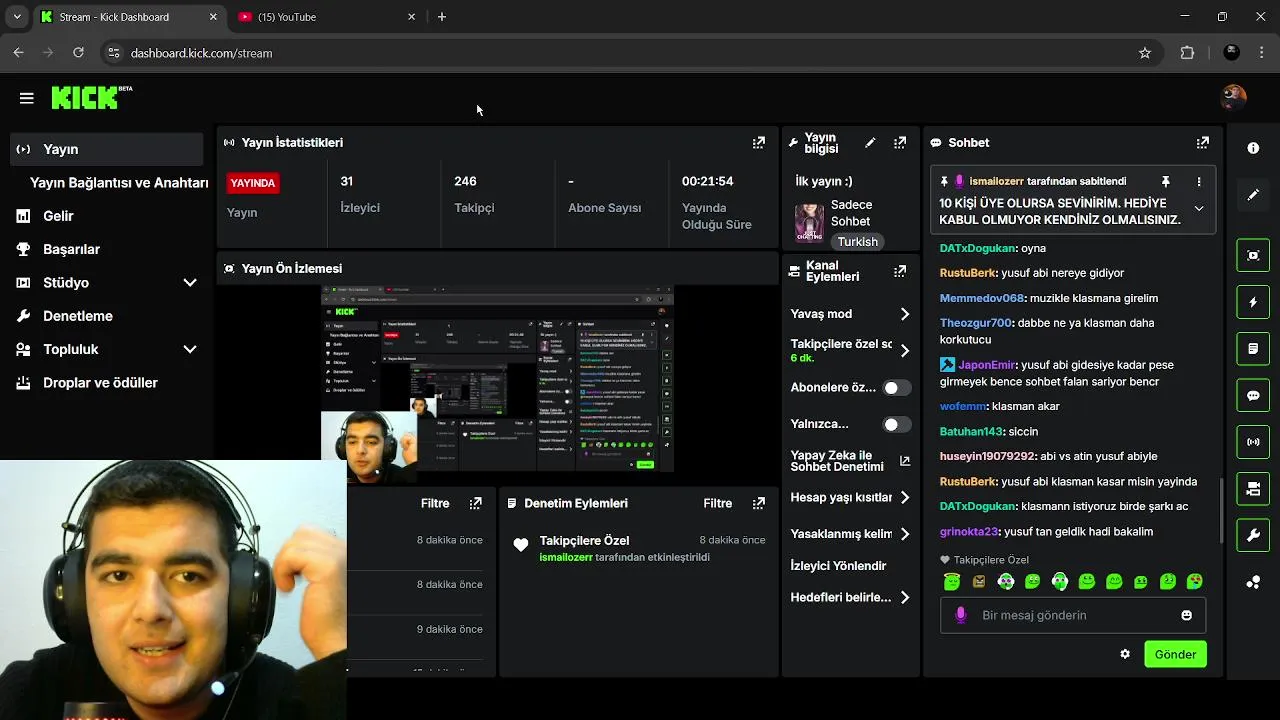Viewport: 1280px width, 720px height.
Task: Open the emoji picker in message box
Action: point(1186,615)
